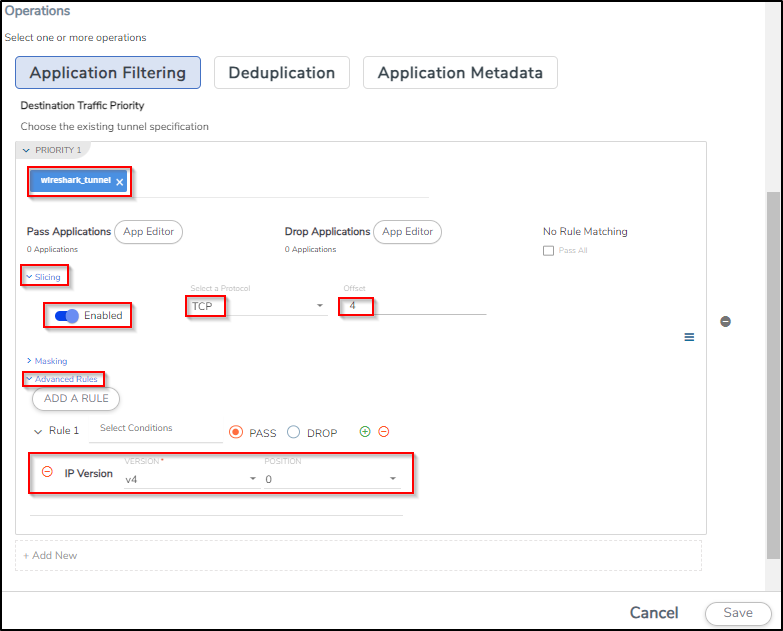Open Select Conditions dropdown for Rule 1
The height and width of the screenshot is (631, 783).
tap(156, 429)
